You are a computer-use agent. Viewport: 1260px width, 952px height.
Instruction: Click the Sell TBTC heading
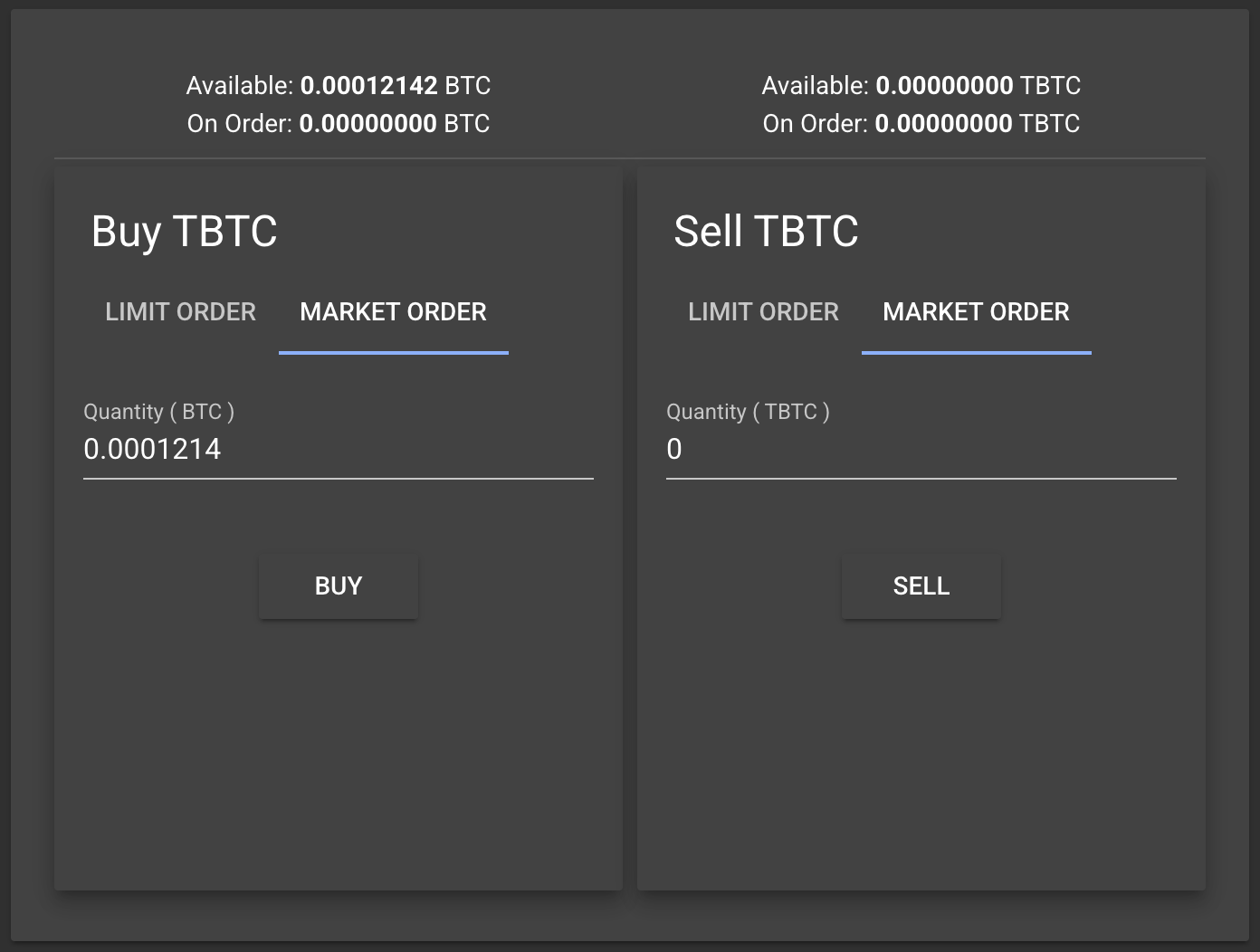(766, 231)
